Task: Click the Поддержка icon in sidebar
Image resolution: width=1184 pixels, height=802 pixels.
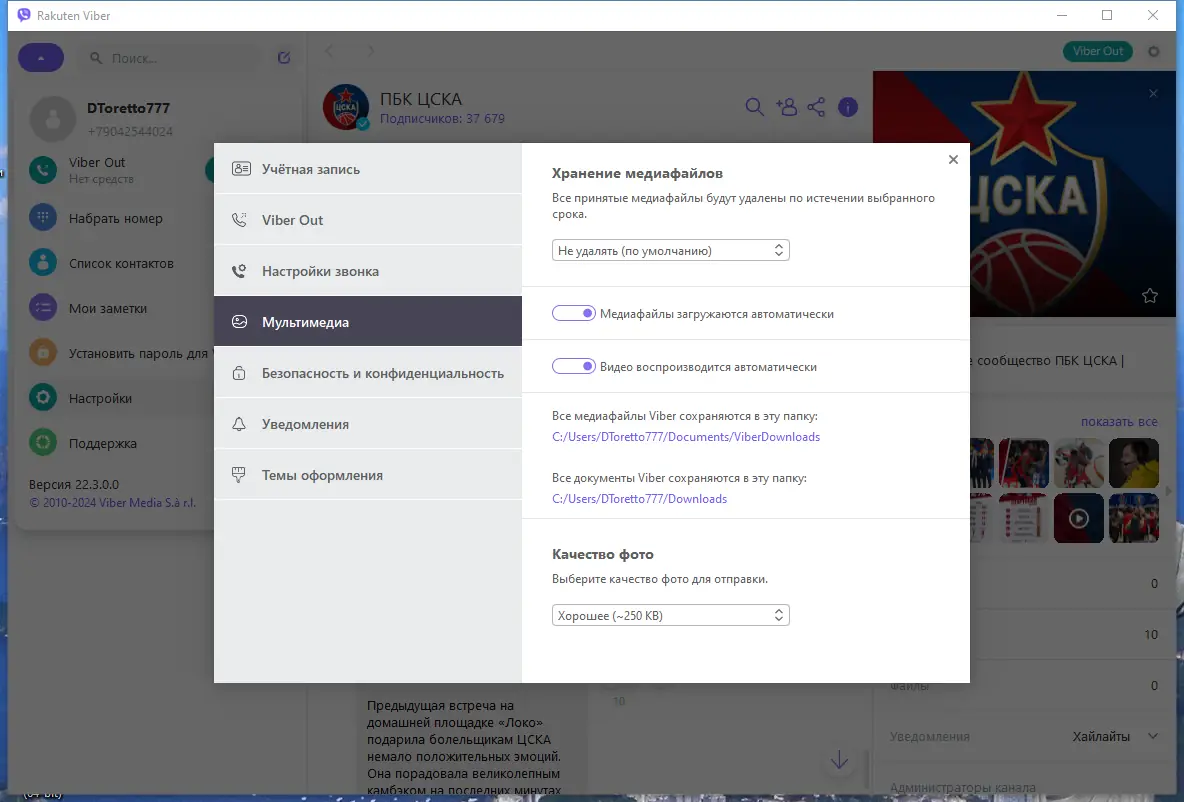Action: (x=41, y=443)
